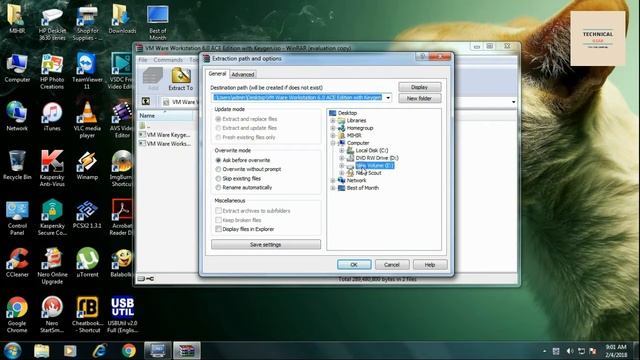The image size is (640, 360).
Task: Open Internet Explorer from the taskbar
Action: tap(100, 351)
